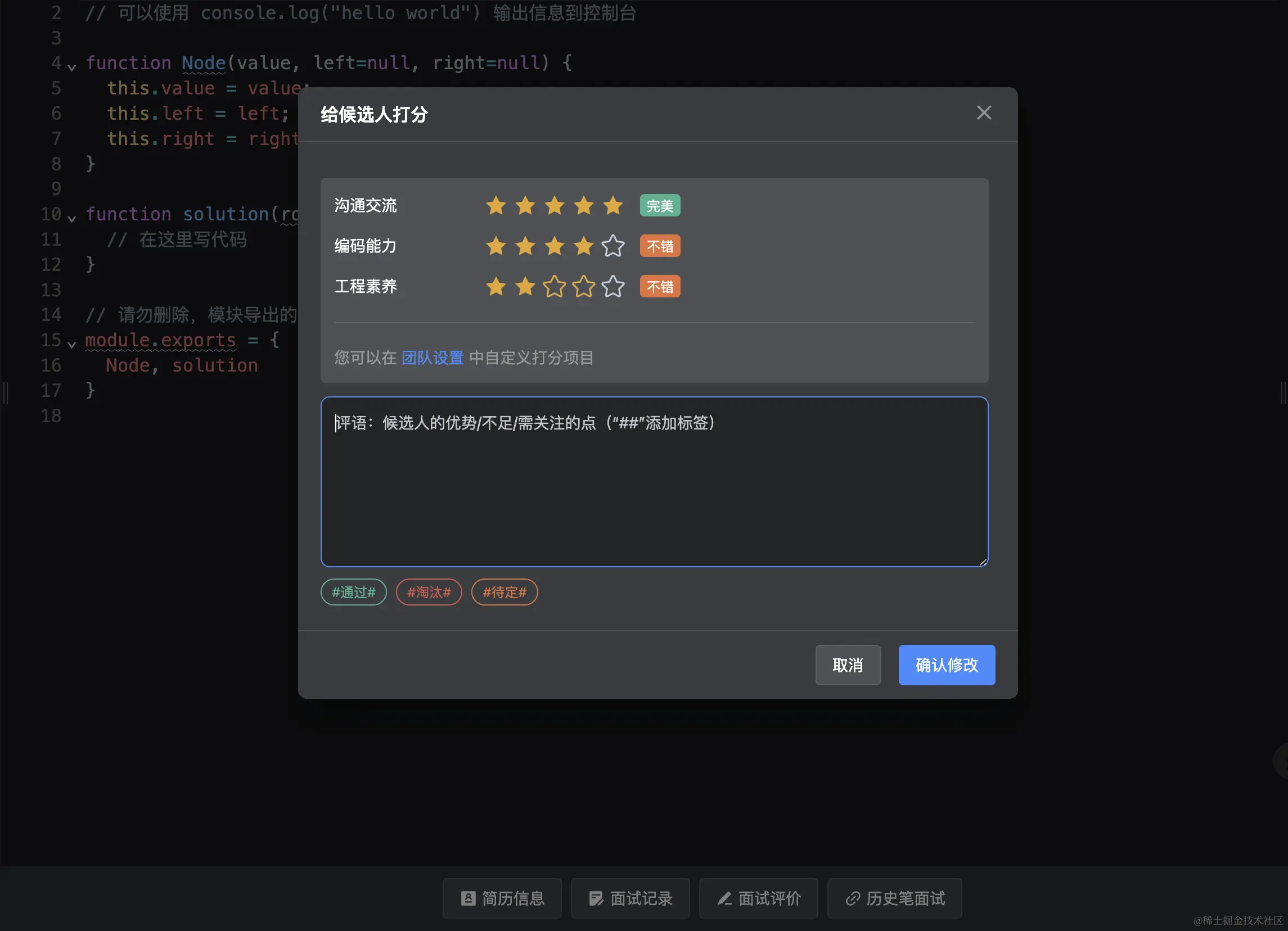Open 简历信息 panel with resume icon

tap(502, 898)
